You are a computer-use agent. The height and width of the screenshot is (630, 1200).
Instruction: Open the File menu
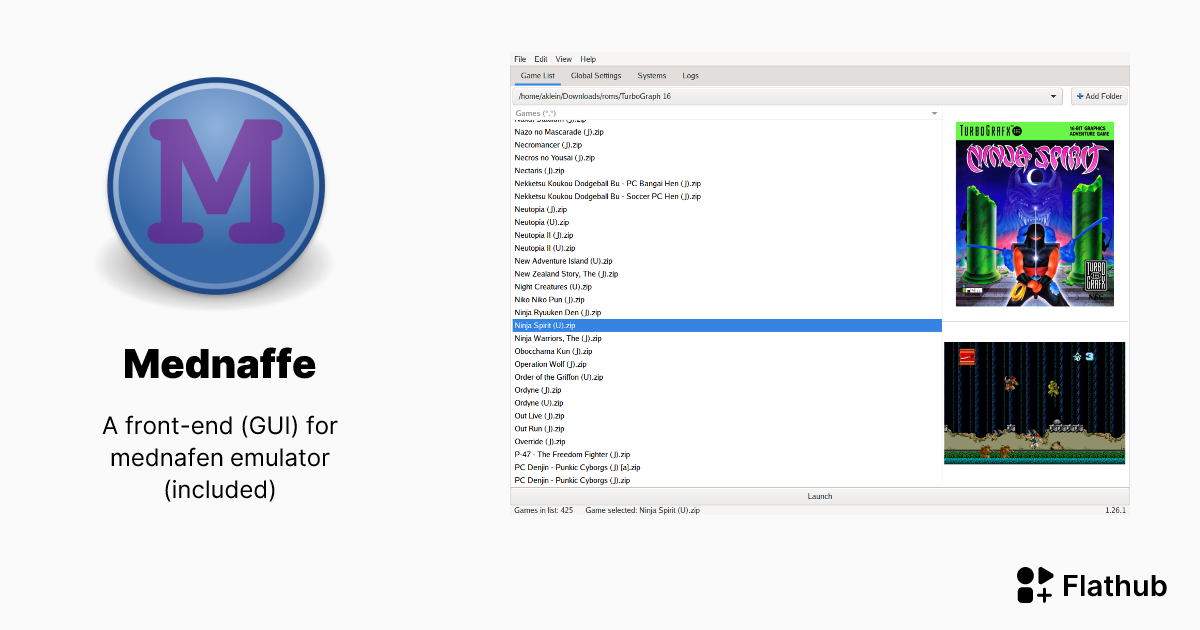pyautogui.click(x=520, y=58)
